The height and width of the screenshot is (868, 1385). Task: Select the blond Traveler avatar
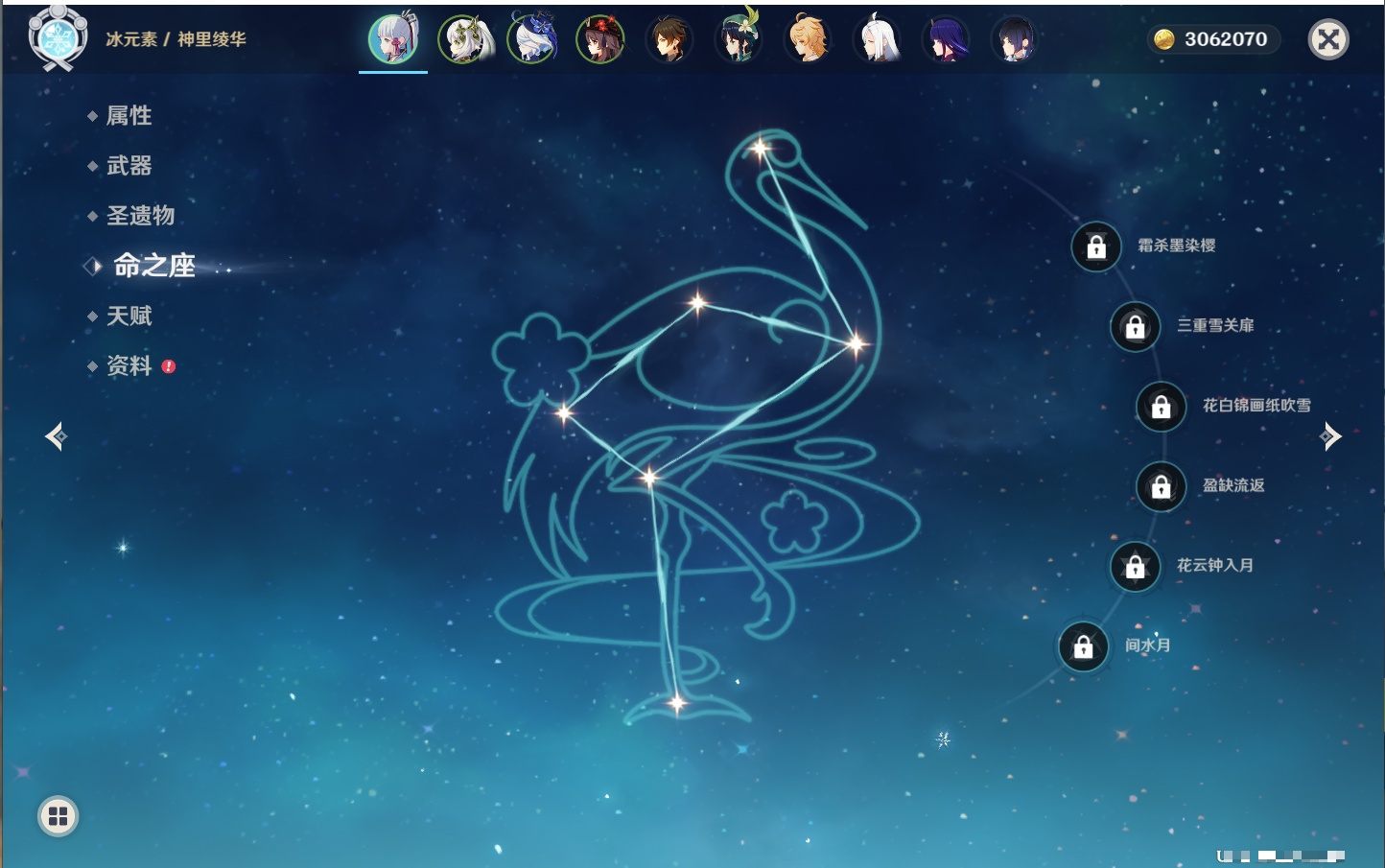808,40
